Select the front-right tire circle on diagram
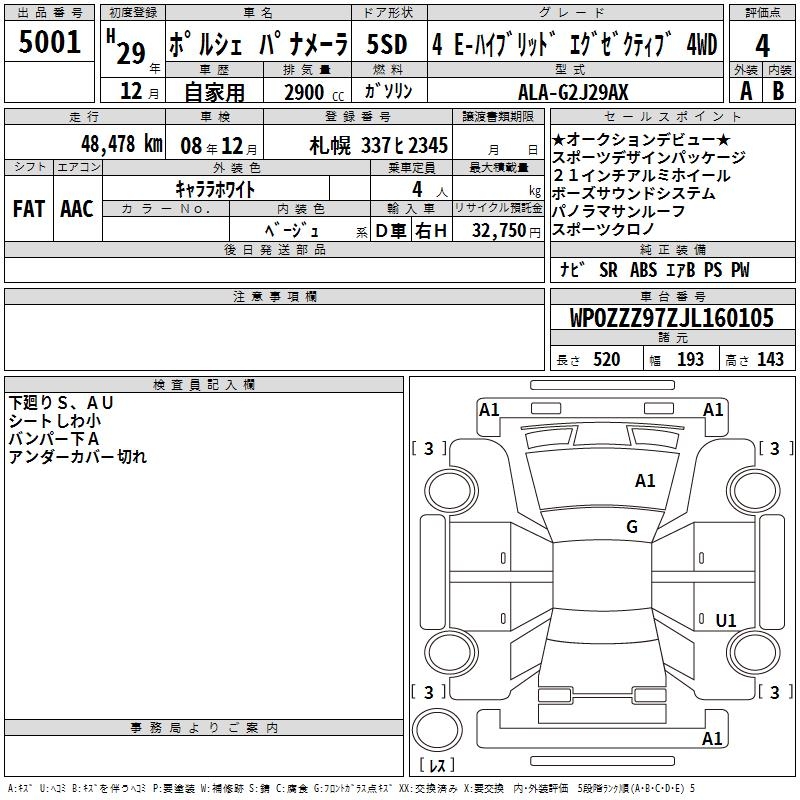The width and height of the screenshot is (800, 800). pos(753,491)
